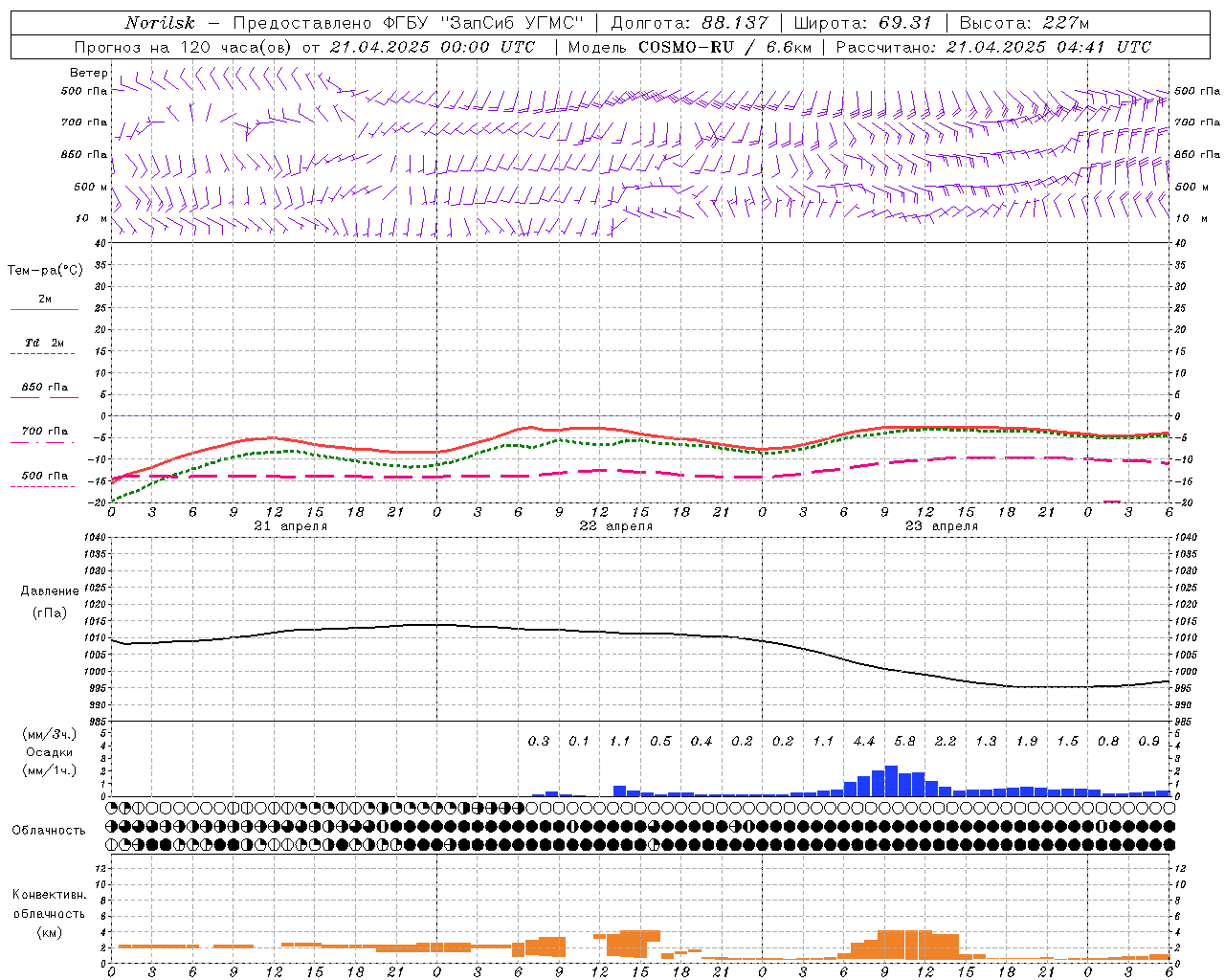Click precipitation total value "1.9"

1027,741
